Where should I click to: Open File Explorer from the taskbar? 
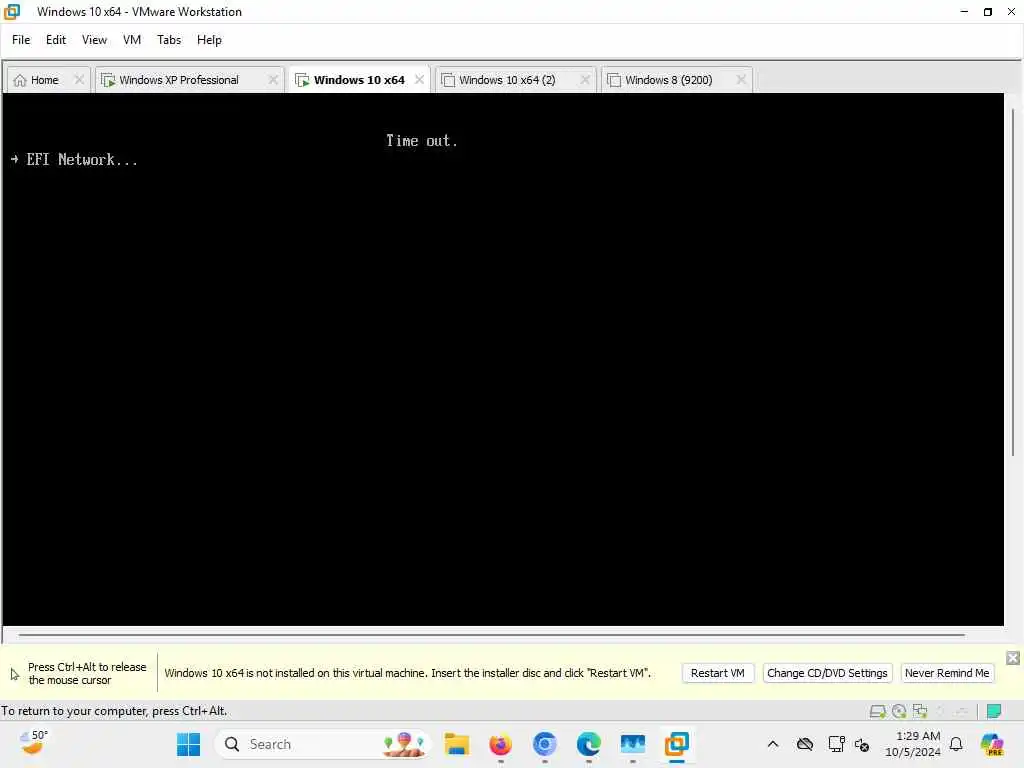(456, 744)
